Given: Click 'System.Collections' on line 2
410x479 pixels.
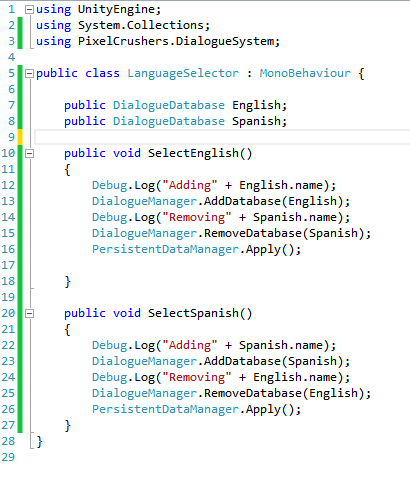Looking at the screenshot, I should click(140, 25).
